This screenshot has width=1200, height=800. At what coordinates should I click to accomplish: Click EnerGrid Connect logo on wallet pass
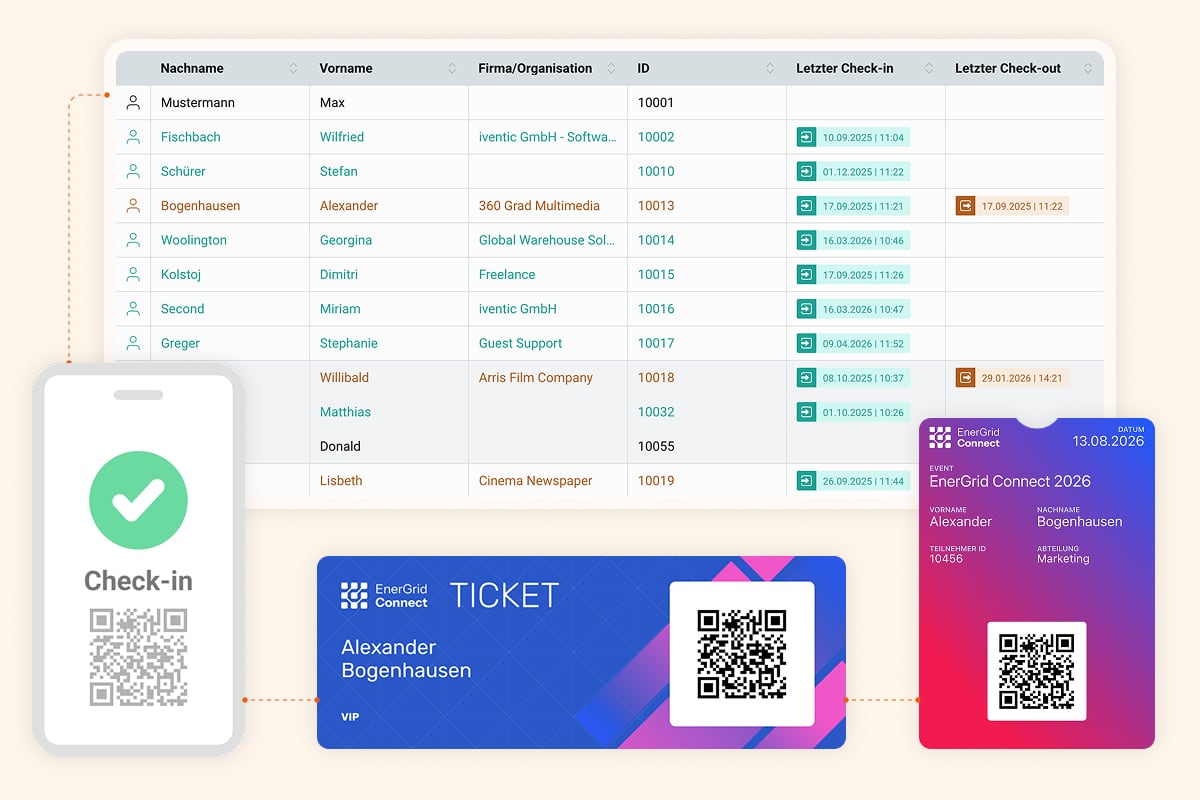[964, 437]
